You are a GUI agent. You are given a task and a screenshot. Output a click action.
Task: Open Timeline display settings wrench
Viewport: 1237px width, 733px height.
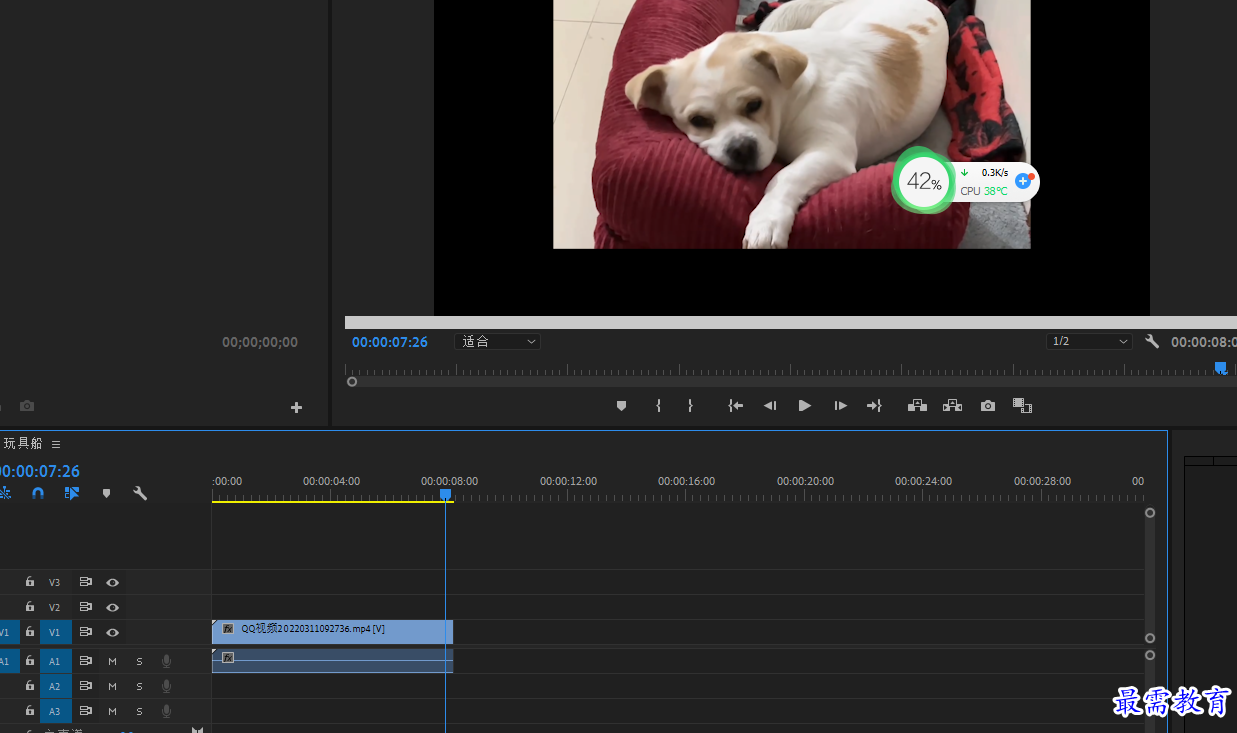(x=140, y=493)
